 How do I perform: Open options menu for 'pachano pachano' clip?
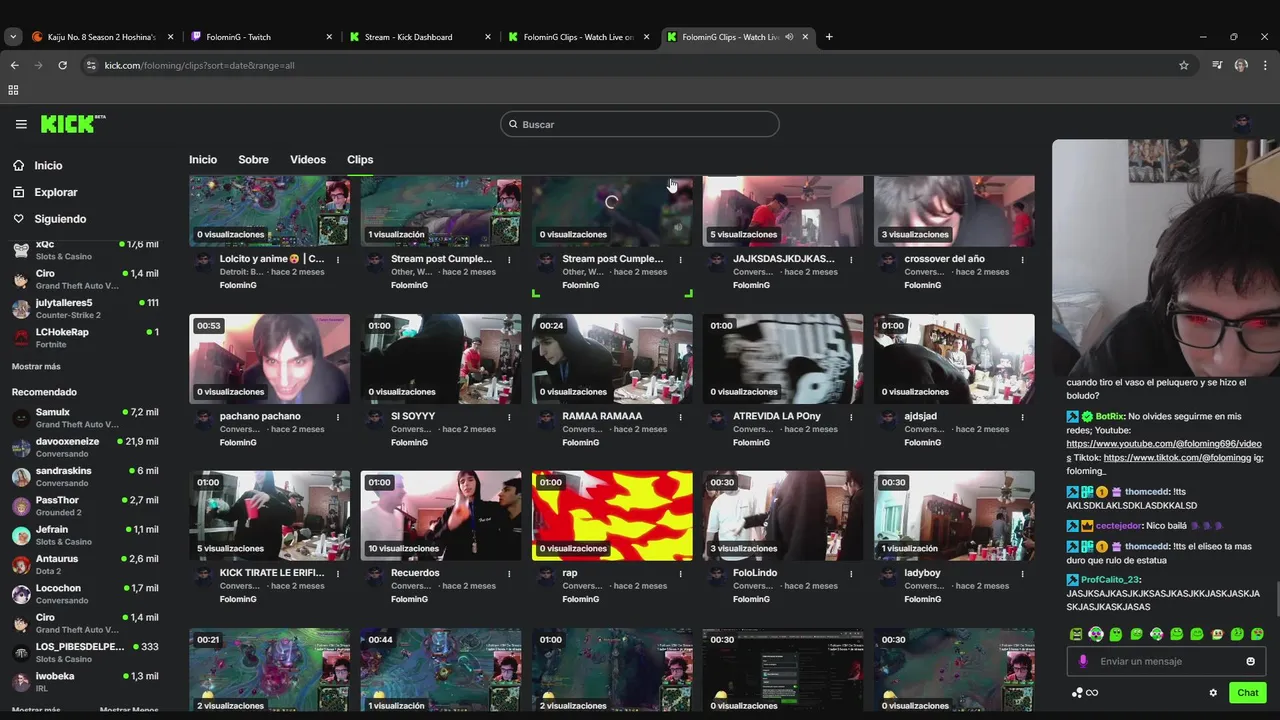click(x=338, y=417)
